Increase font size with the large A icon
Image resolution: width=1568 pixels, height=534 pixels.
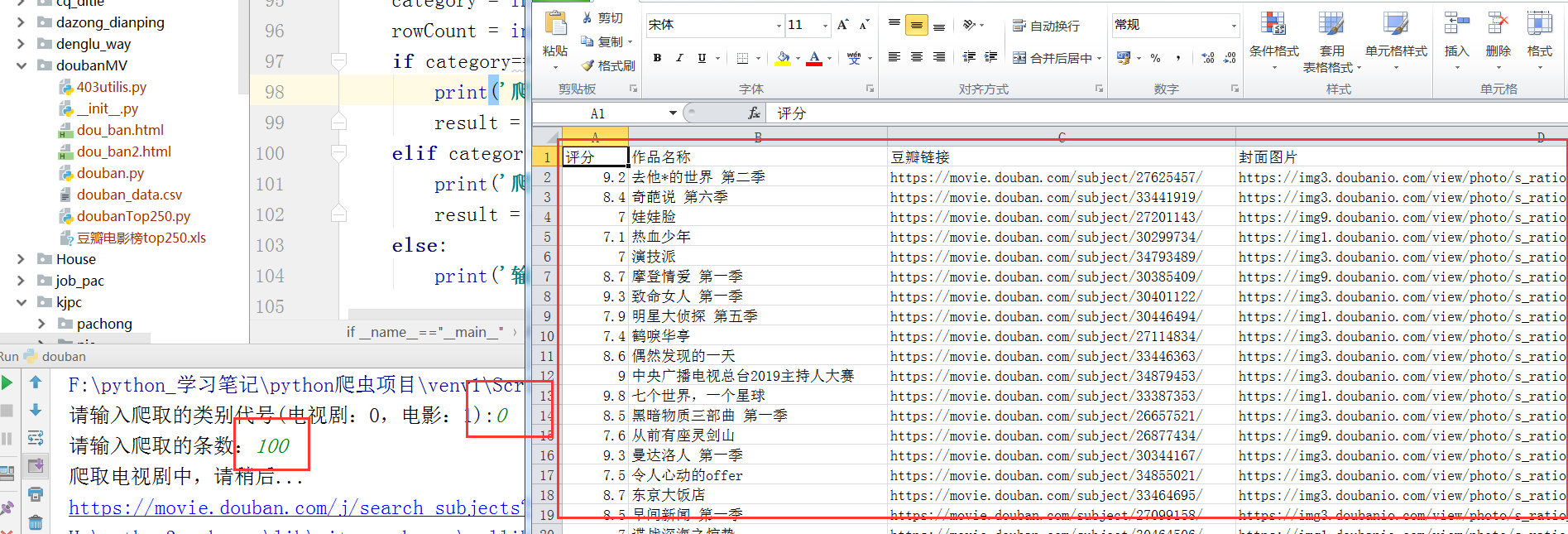(x=842, y=25)
